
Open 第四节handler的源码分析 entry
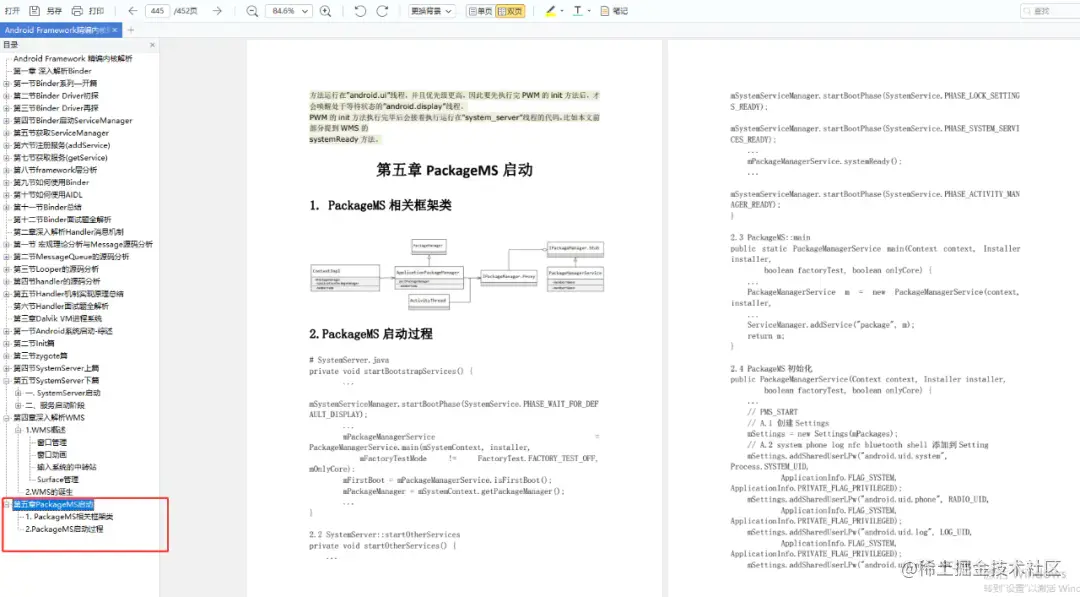coord(56,282)
